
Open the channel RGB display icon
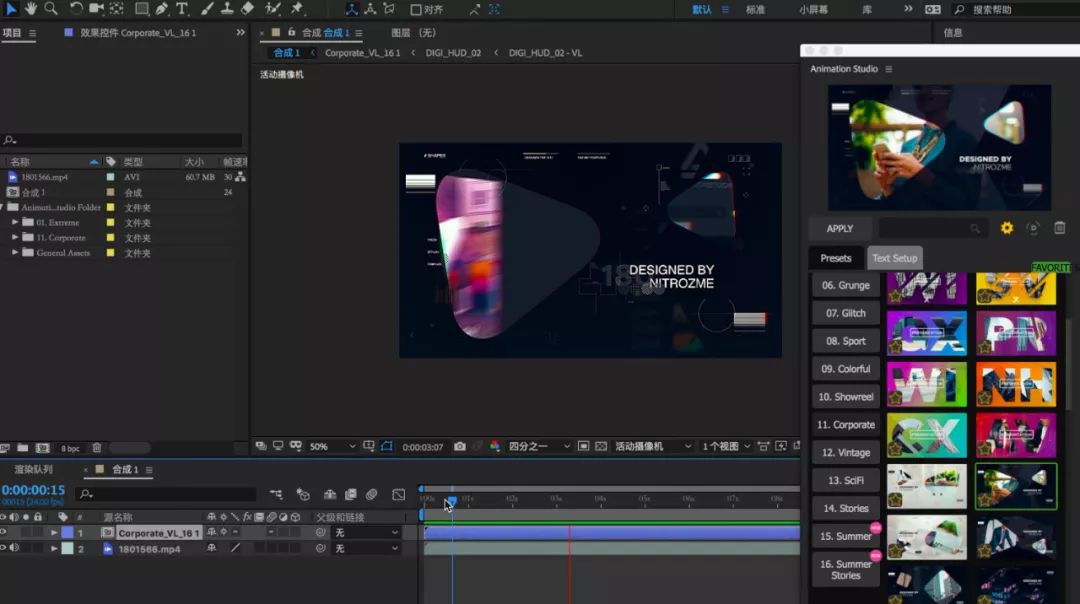[x=495, y=446]
